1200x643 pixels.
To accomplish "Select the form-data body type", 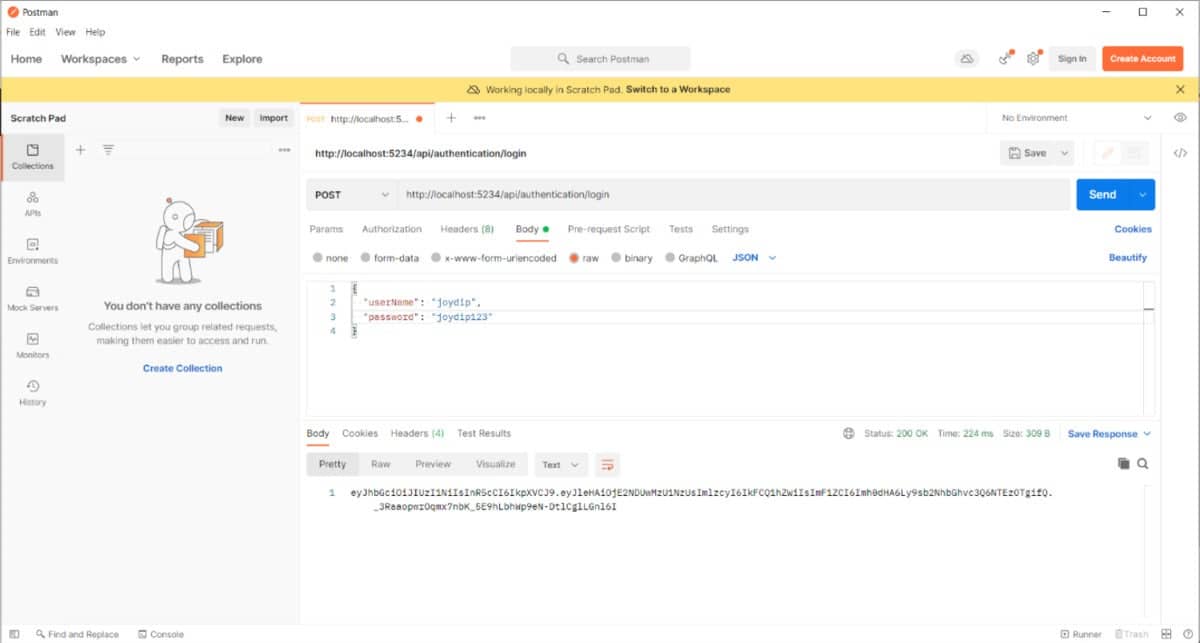I will tap(366, 258).
